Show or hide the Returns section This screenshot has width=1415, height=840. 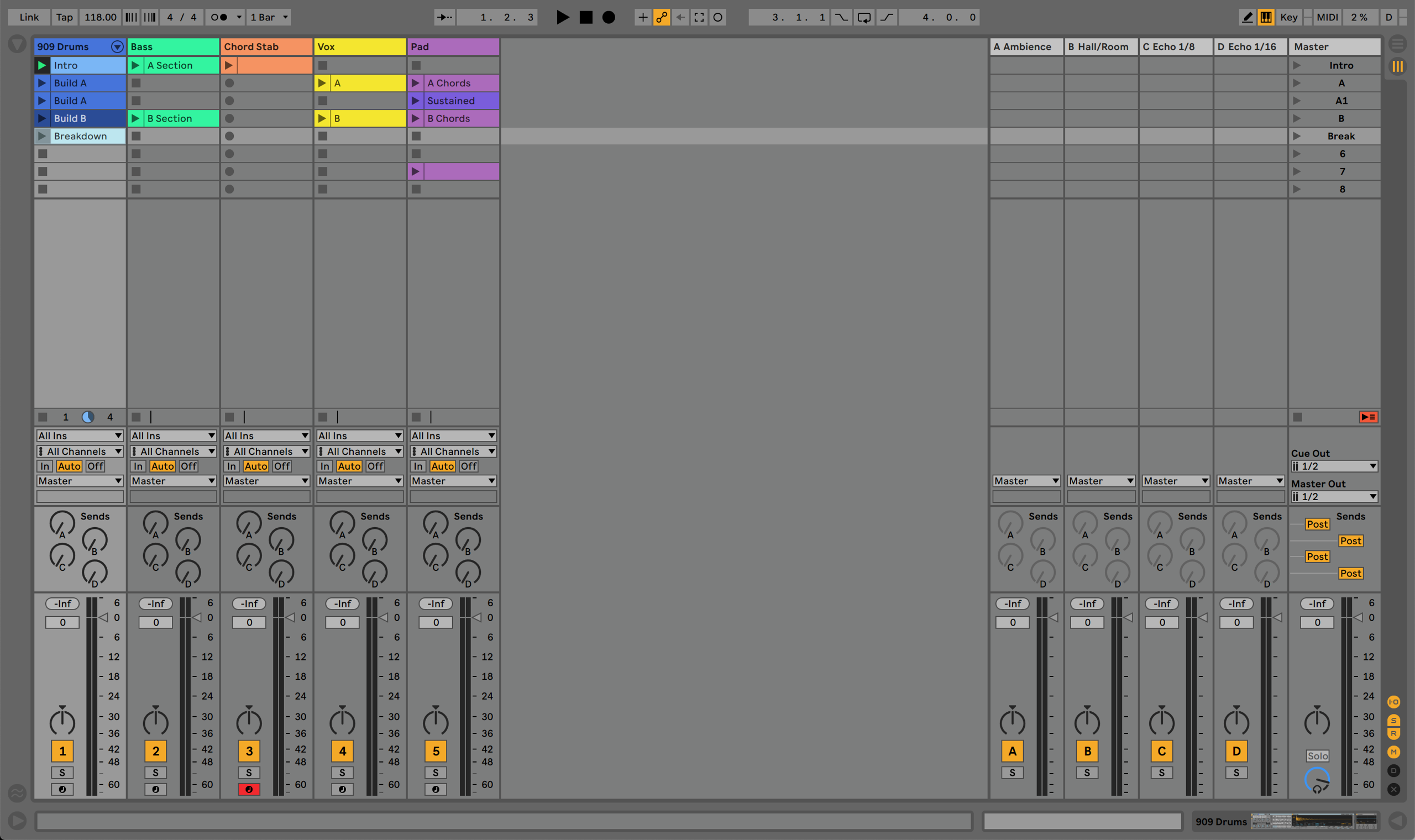1393,733
